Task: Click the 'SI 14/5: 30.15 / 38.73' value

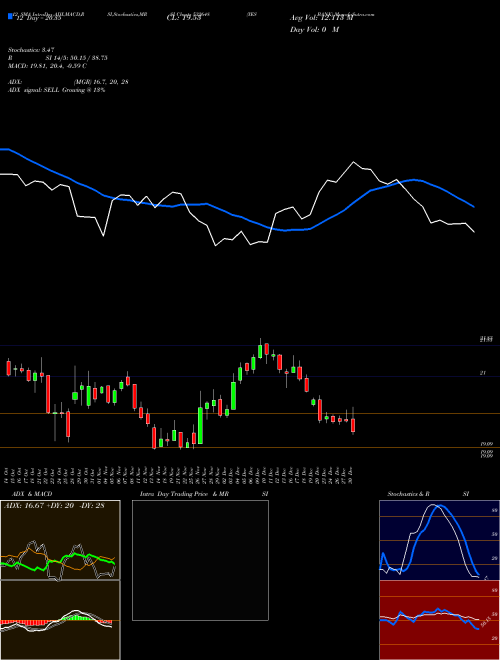Action: 77,58
